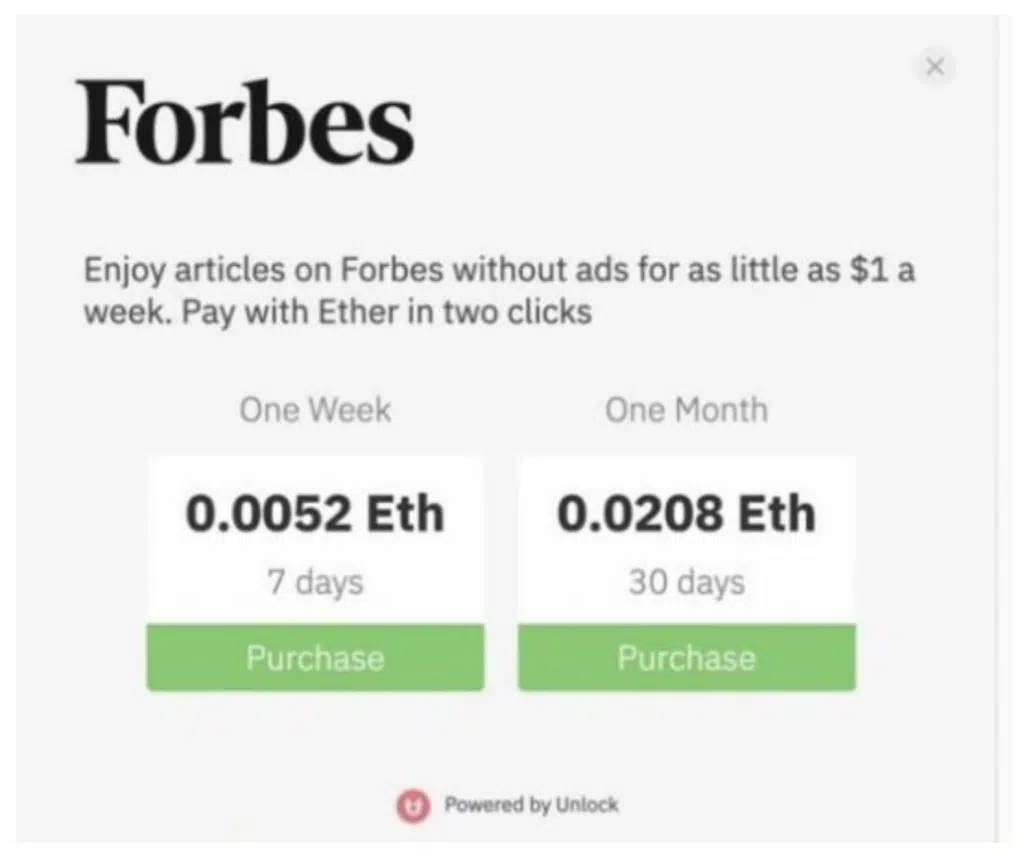The height and width of the screenshot is (856, 1024).
Task: Click the 0.0208 Eth price text
Action: pyautogui.click(x=686, y=513)
